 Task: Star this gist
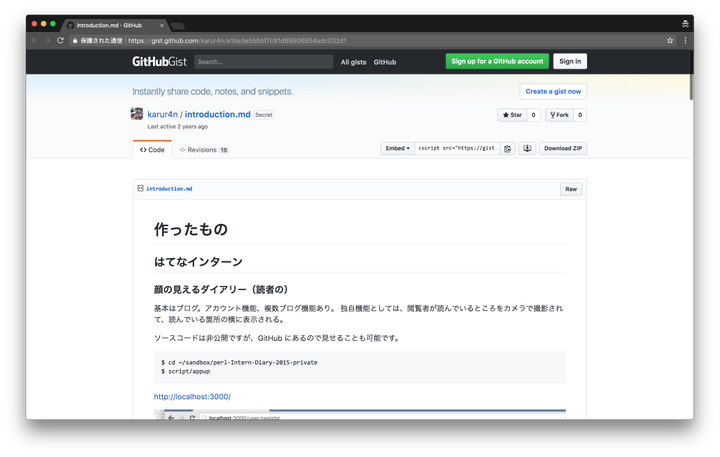(x=512, y=115)
